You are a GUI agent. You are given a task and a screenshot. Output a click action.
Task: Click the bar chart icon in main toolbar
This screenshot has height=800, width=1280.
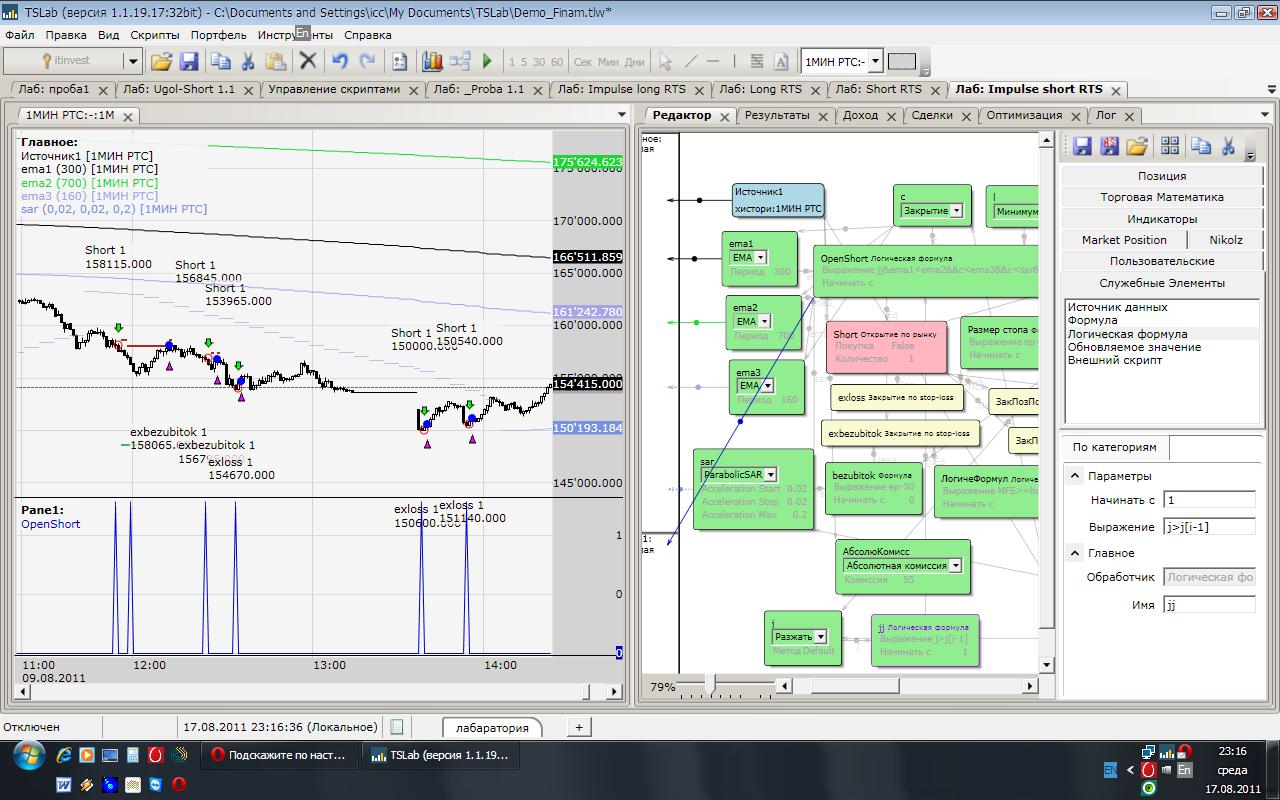pyautogui.click(x=432, y=61)
